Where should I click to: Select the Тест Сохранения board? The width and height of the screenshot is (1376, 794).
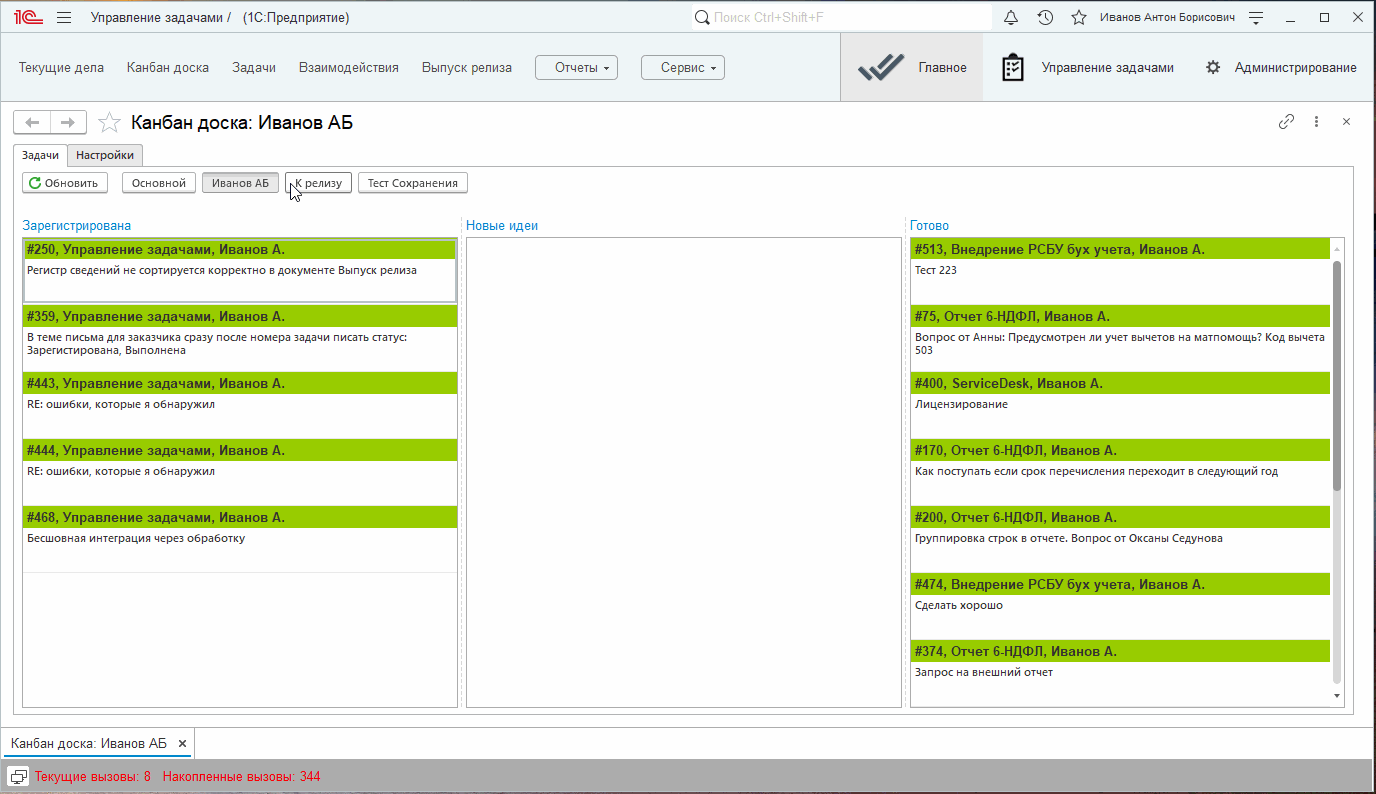tap(413, 183)
